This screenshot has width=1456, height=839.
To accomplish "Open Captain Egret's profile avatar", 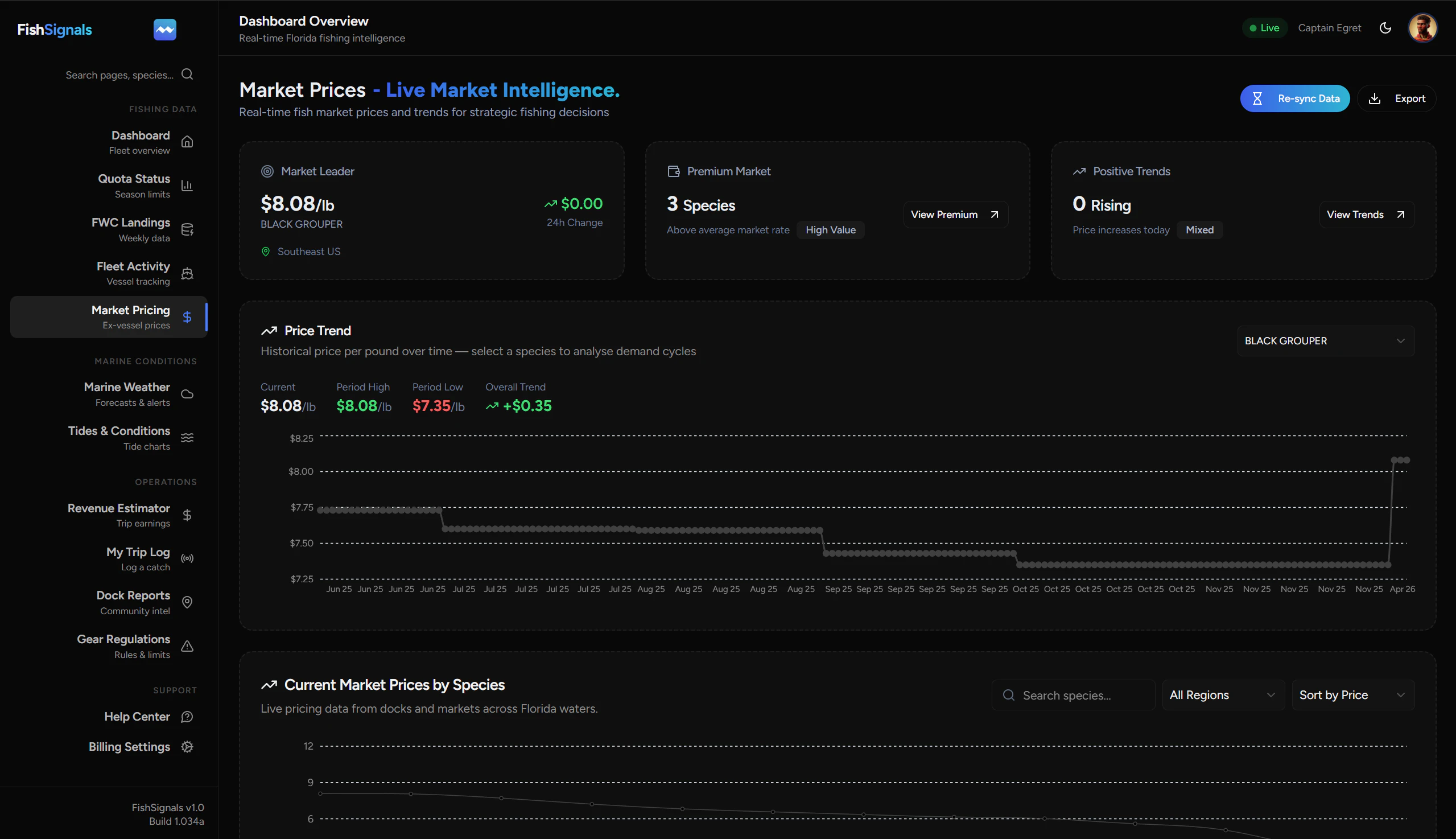I will click(x=1422, y=28).
